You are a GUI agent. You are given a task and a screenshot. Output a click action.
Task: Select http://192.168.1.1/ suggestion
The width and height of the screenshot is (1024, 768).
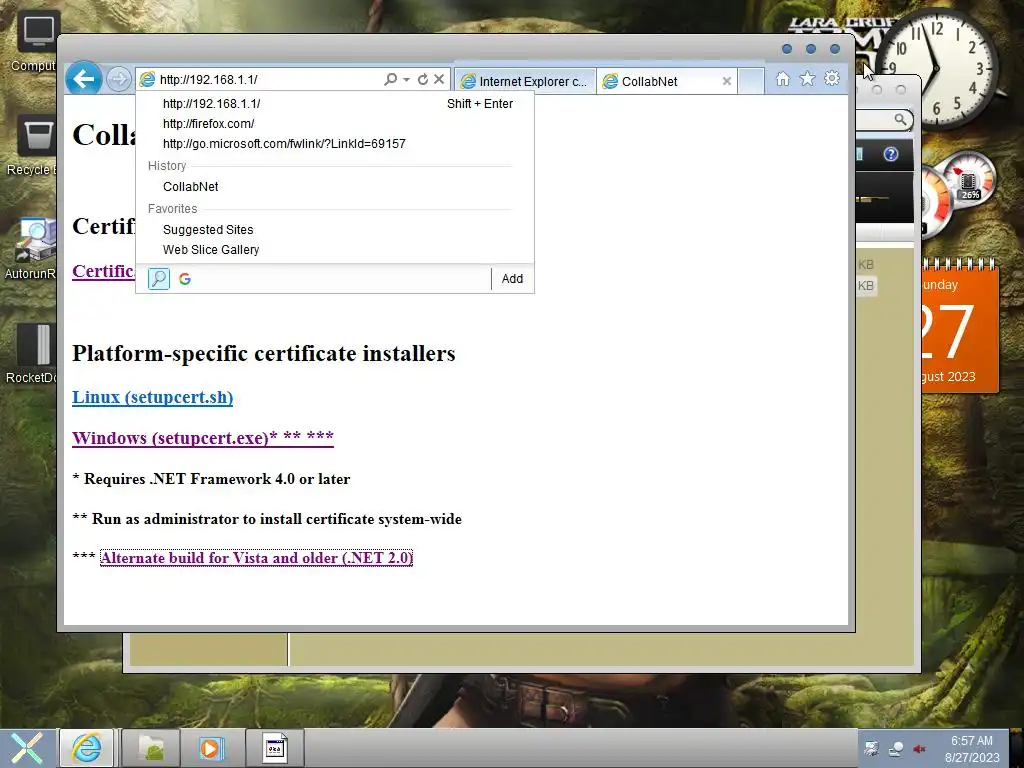(334, 103)
